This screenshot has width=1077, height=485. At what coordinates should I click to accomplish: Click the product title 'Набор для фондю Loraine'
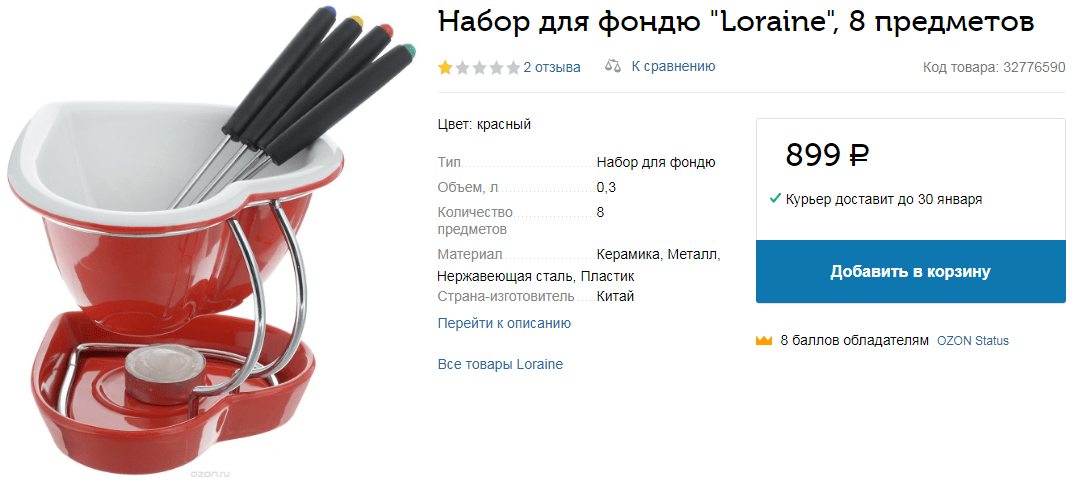pyautogui.click(x=736, y=23)
